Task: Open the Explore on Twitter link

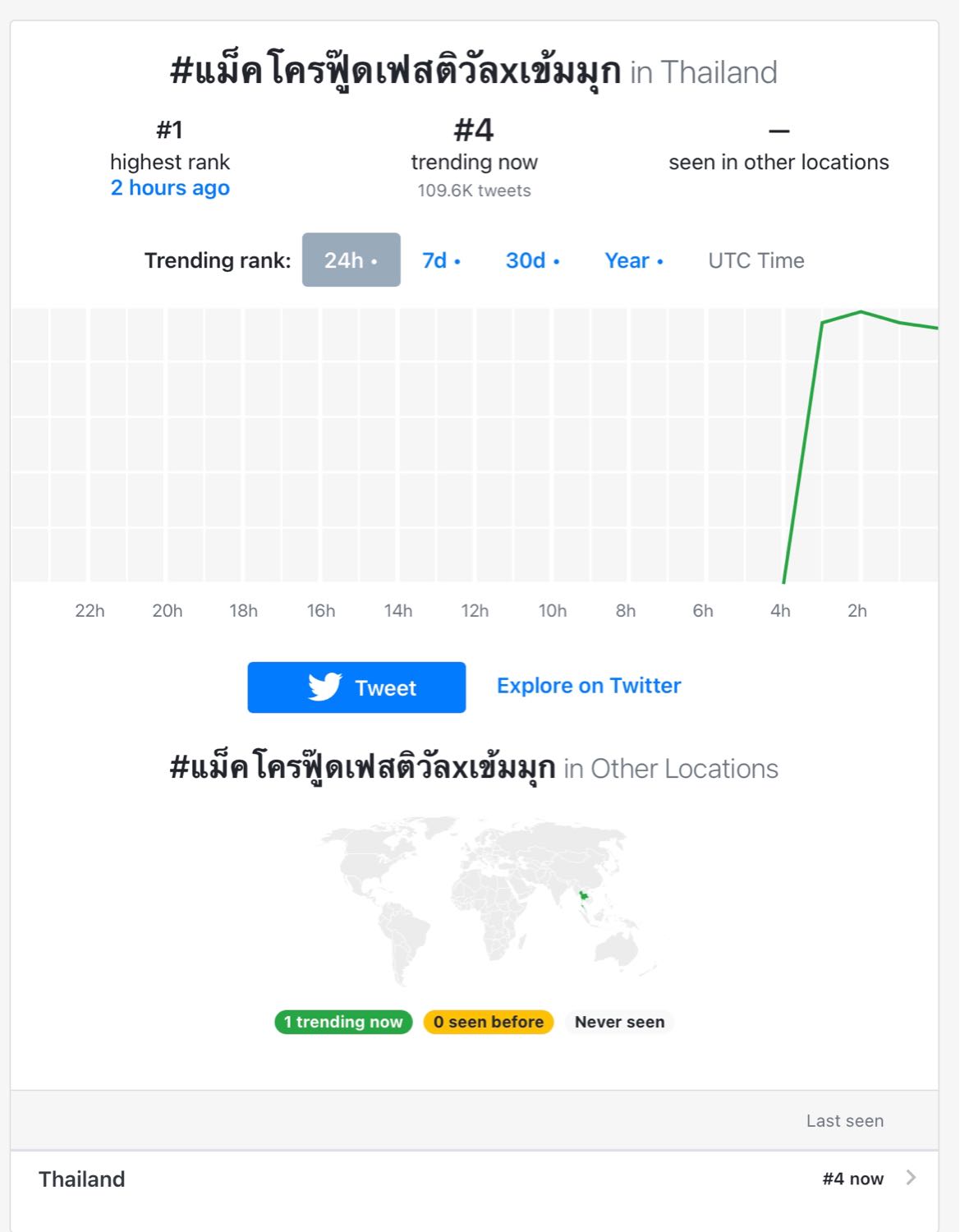Action: [589, 686]
